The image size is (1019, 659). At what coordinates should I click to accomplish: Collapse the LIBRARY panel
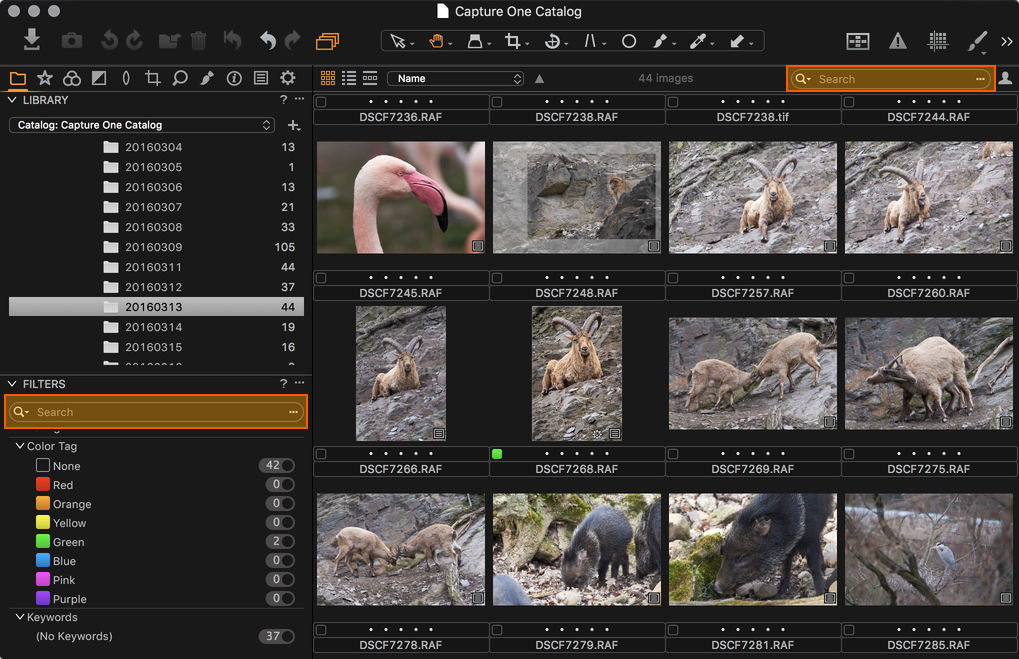coord(12,100)
